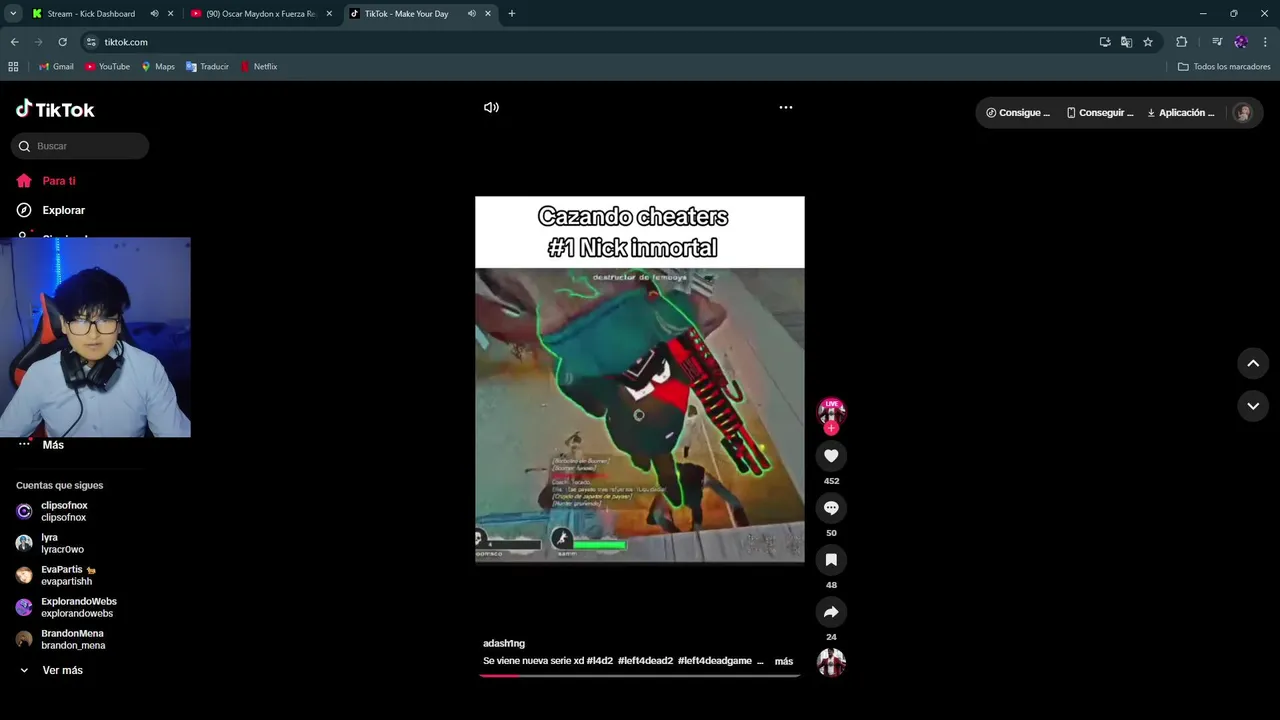Image resolution: width=1280 pixels, height=720 pixels.
Task: Open the TikTok profile avatar menu
Action: (x=1243, y=113)
